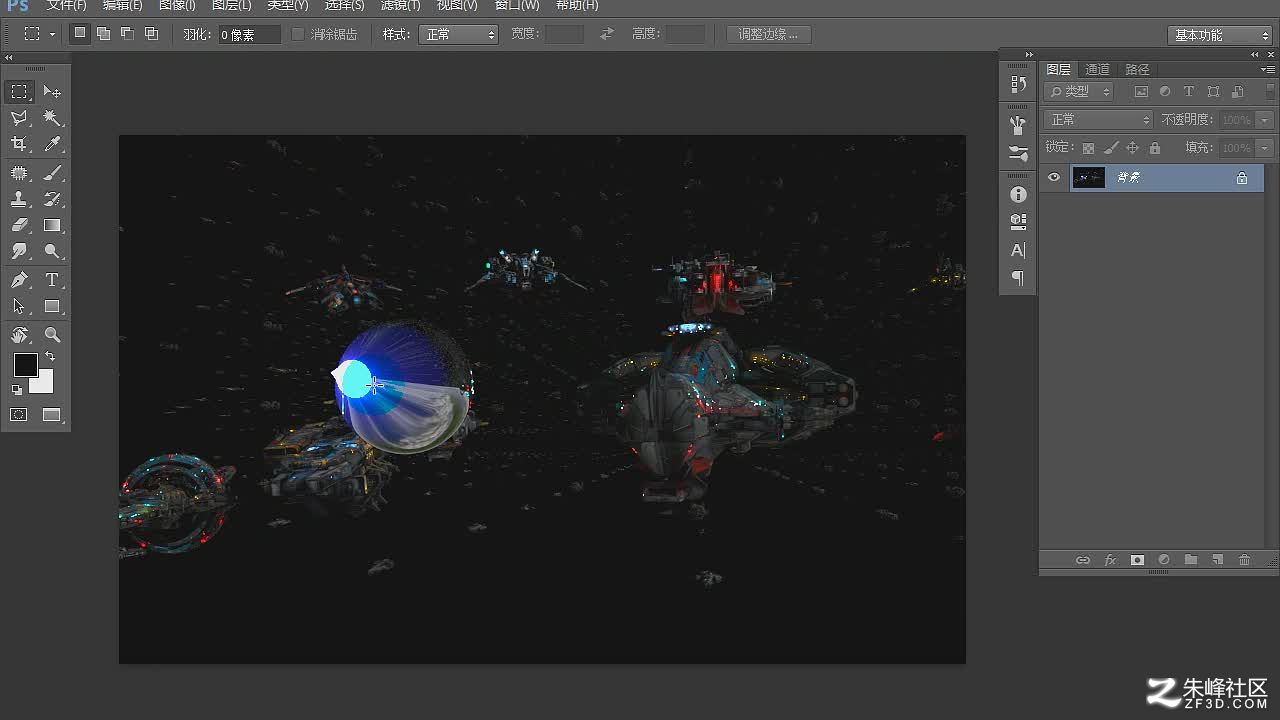Viewport: 1280px width, 720px height.
Task: Select the Rectangle shape tool
Action: 52,306
